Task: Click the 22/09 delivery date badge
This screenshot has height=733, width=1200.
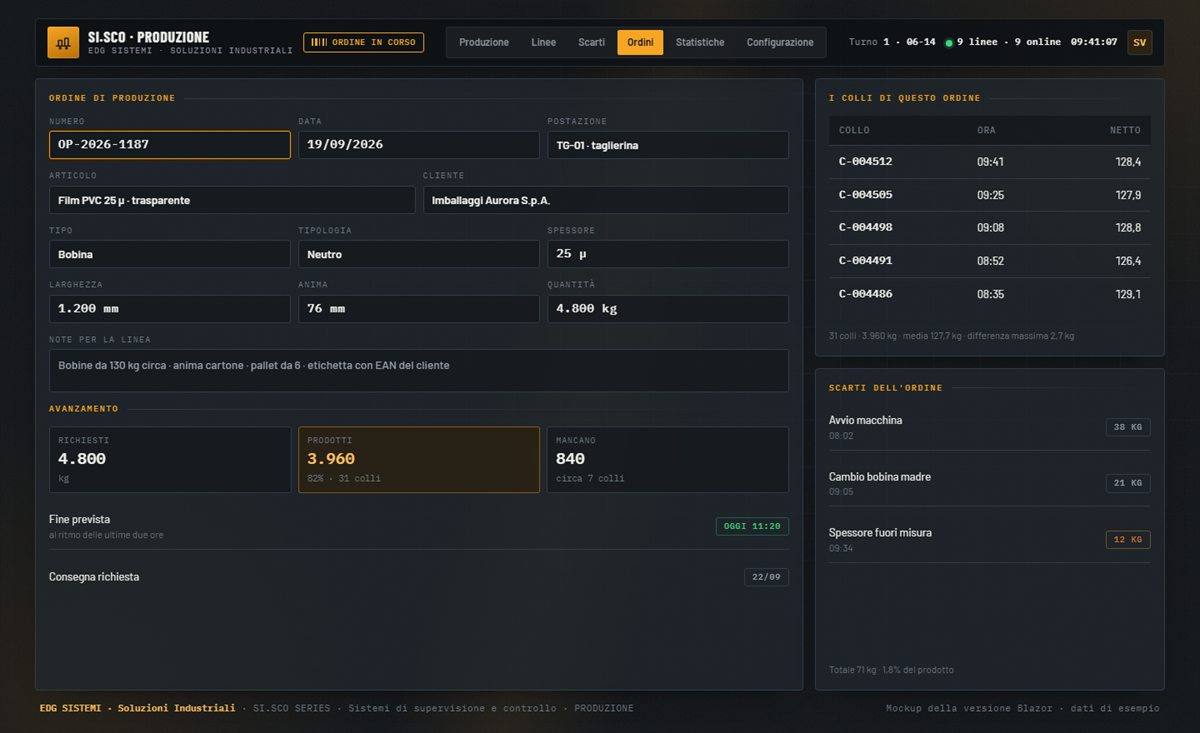Action: click(766, 577)
